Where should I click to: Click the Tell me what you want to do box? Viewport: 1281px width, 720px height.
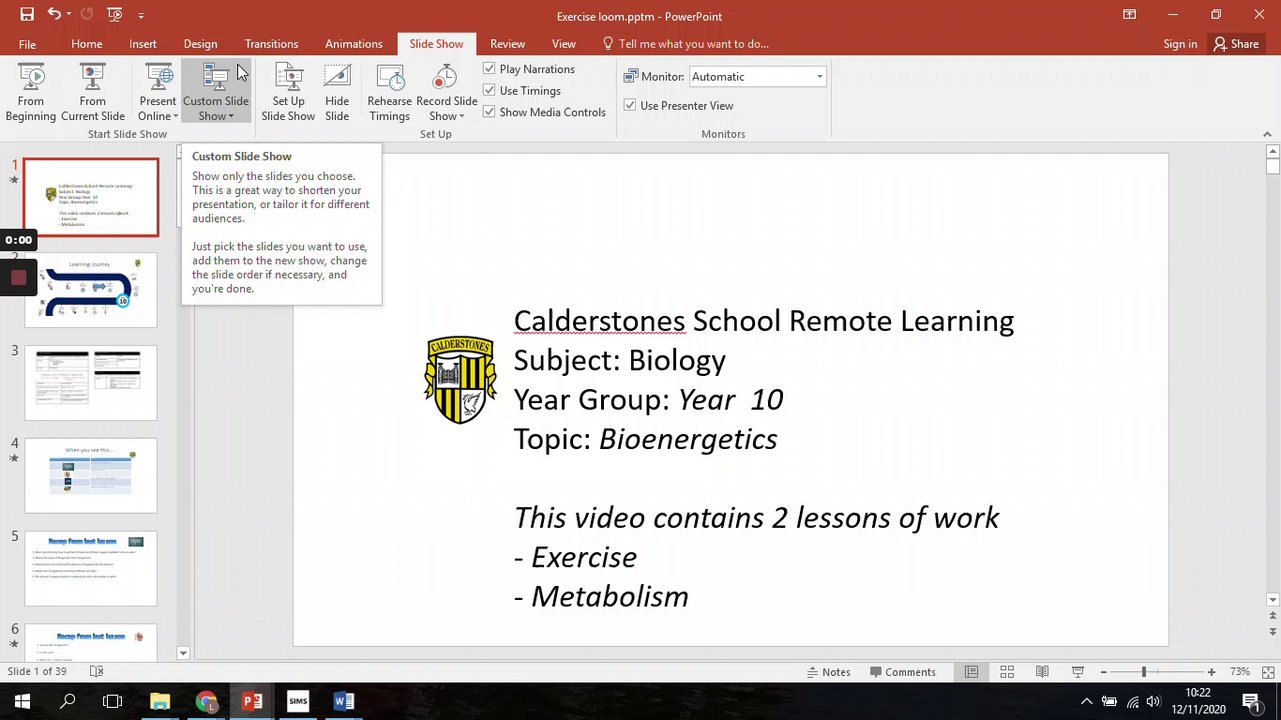[694, 44]
